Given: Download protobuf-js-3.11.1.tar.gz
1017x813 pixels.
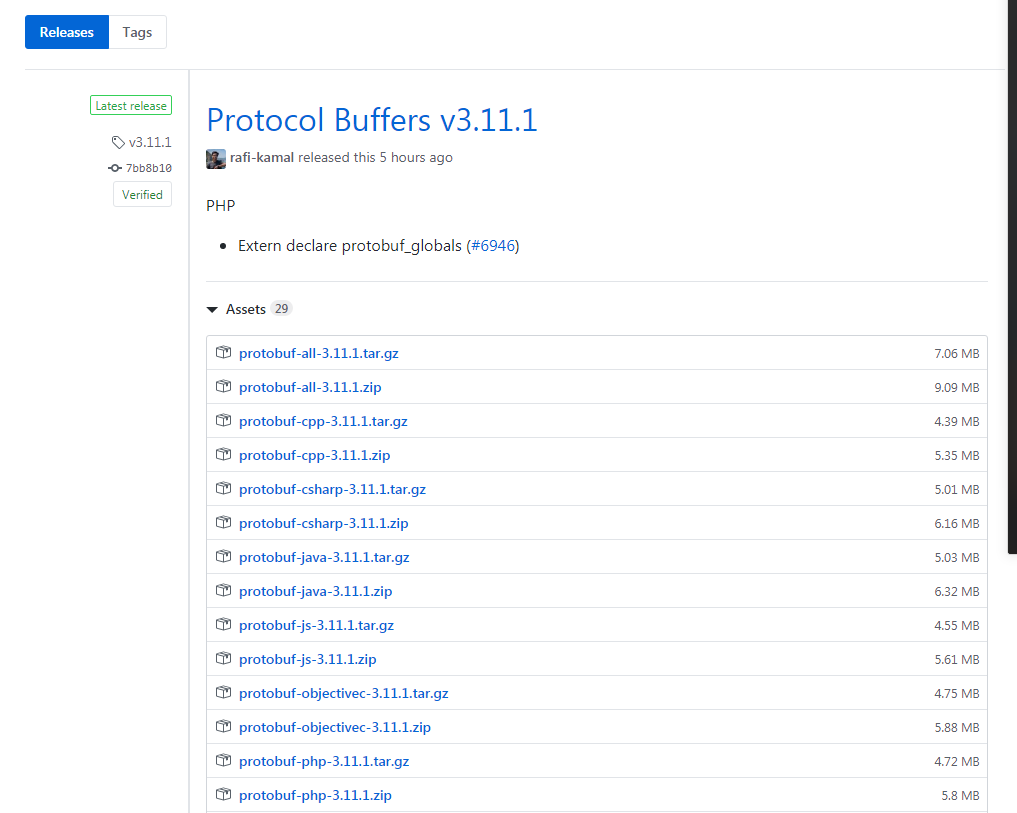Looking at the screenshot, I should (x=317, y=625).
